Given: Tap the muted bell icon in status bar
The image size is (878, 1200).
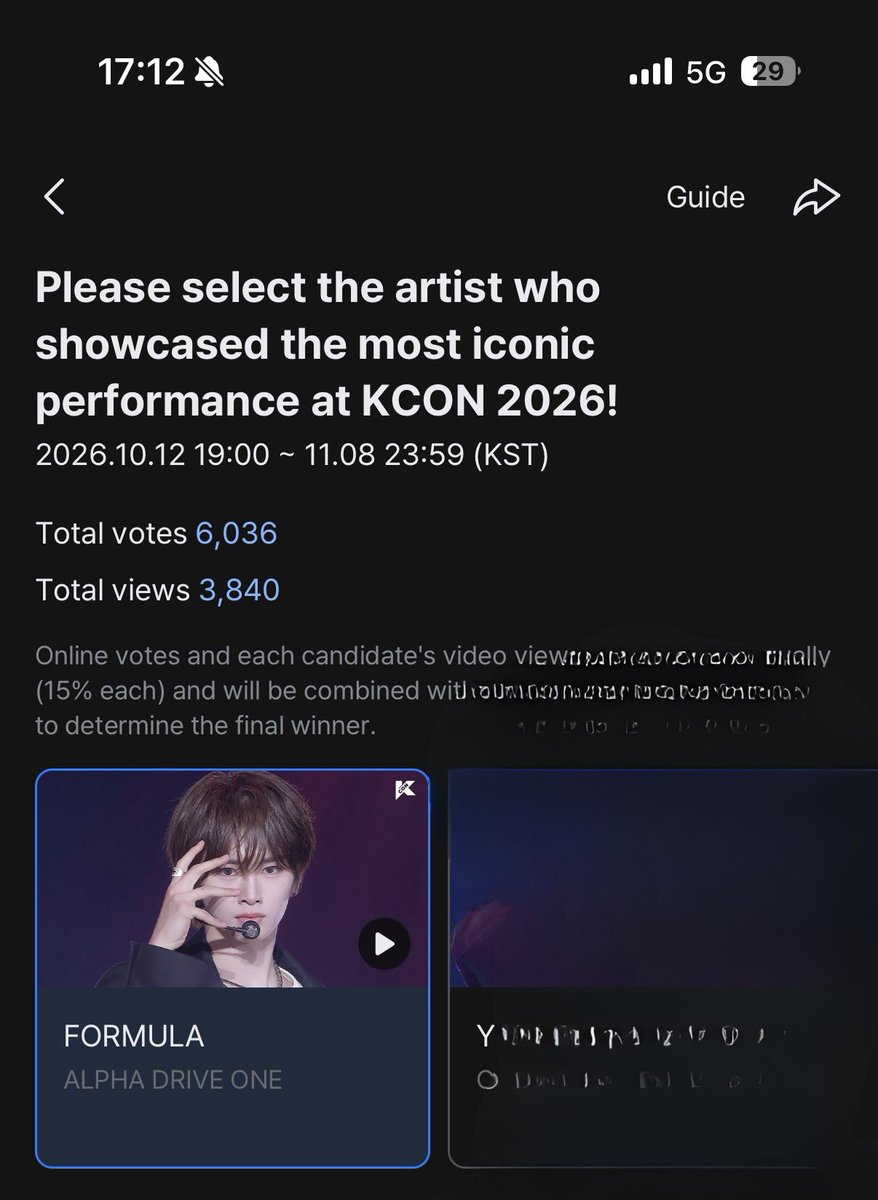Looking at the screenshot, I should pos(210,71).
